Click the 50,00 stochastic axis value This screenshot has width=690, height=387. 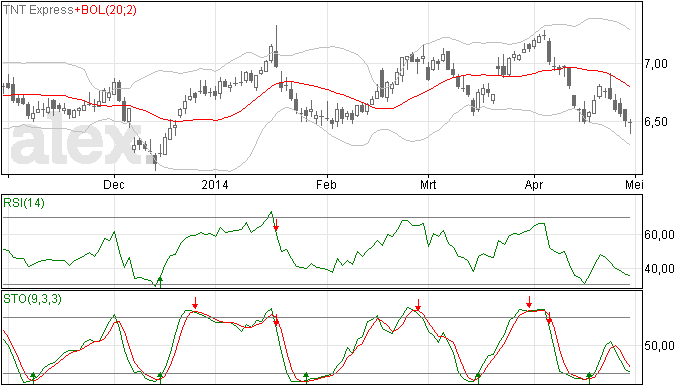pos(659,346)
